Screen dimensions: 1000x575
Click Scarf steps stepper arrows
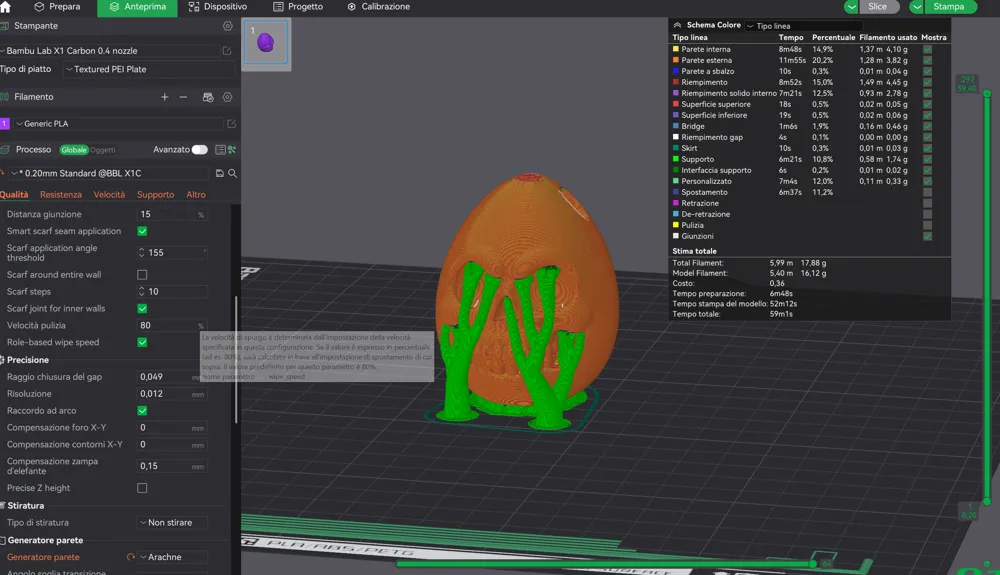click(142, 292)
